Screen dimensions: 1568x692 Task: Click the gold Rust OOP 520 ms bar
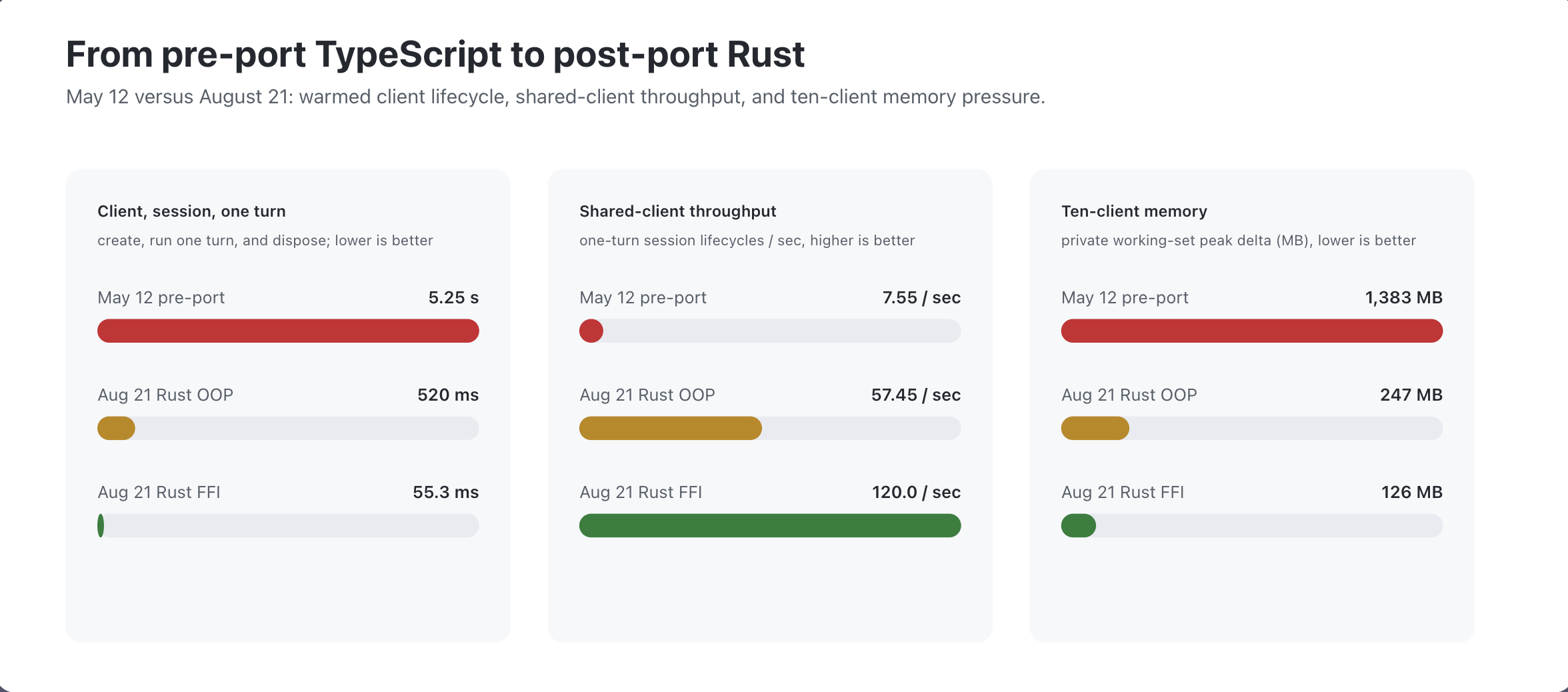116,428
